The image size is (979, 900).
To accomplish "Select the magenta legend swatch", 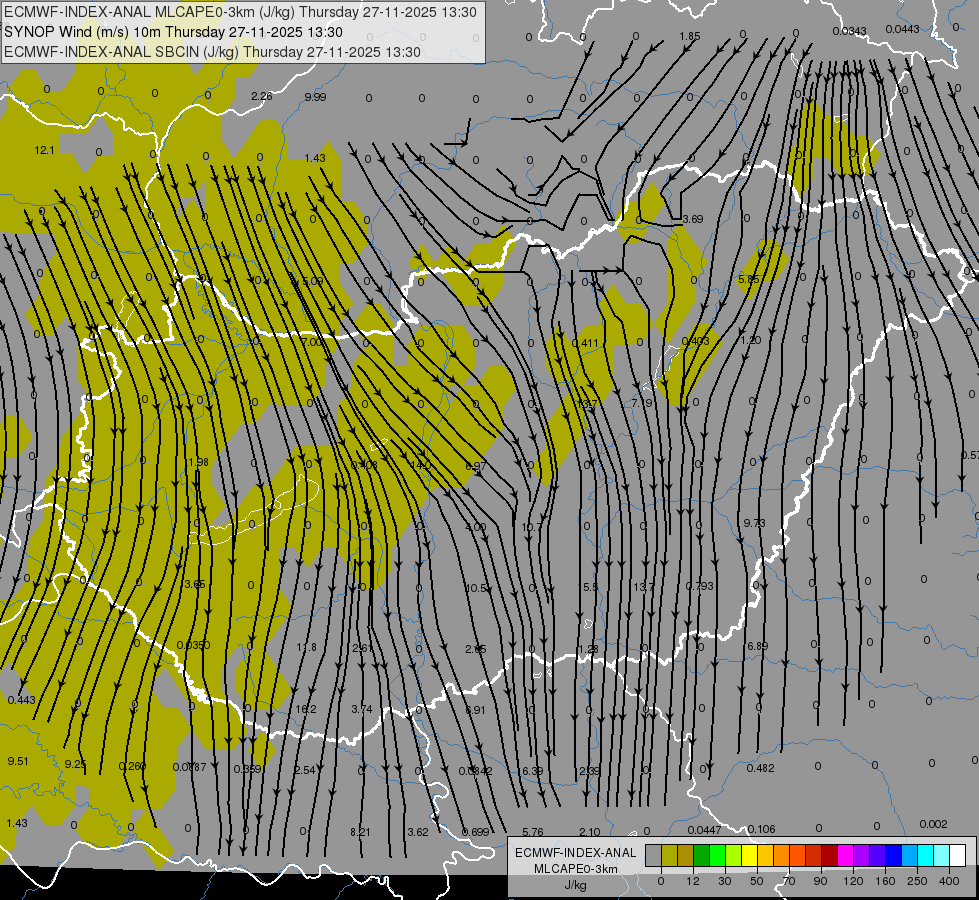I will 845,855.
